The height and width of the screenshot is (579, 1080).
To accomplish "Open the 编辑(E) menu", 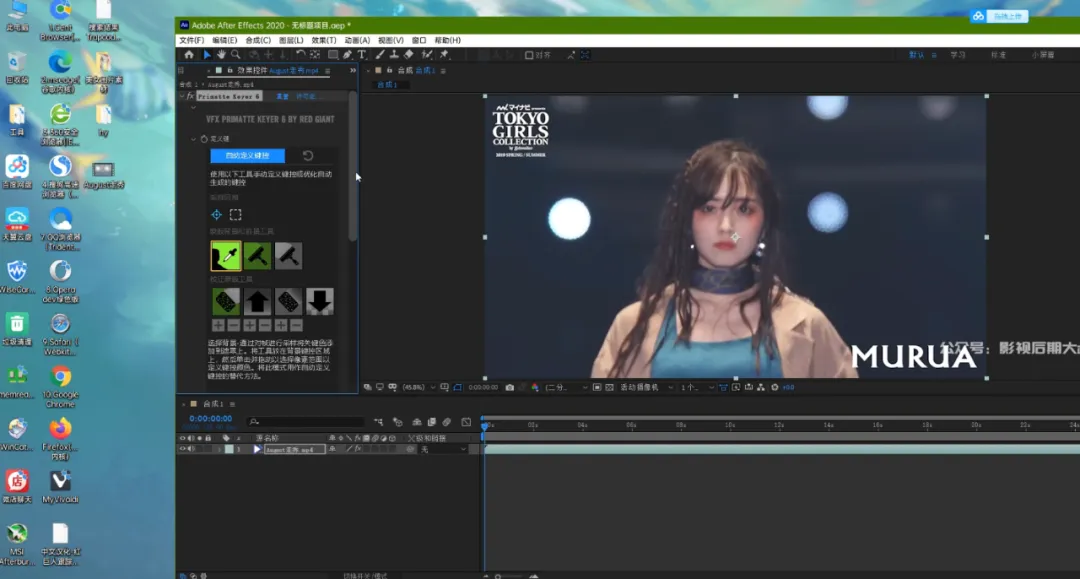I will point(225,41).
